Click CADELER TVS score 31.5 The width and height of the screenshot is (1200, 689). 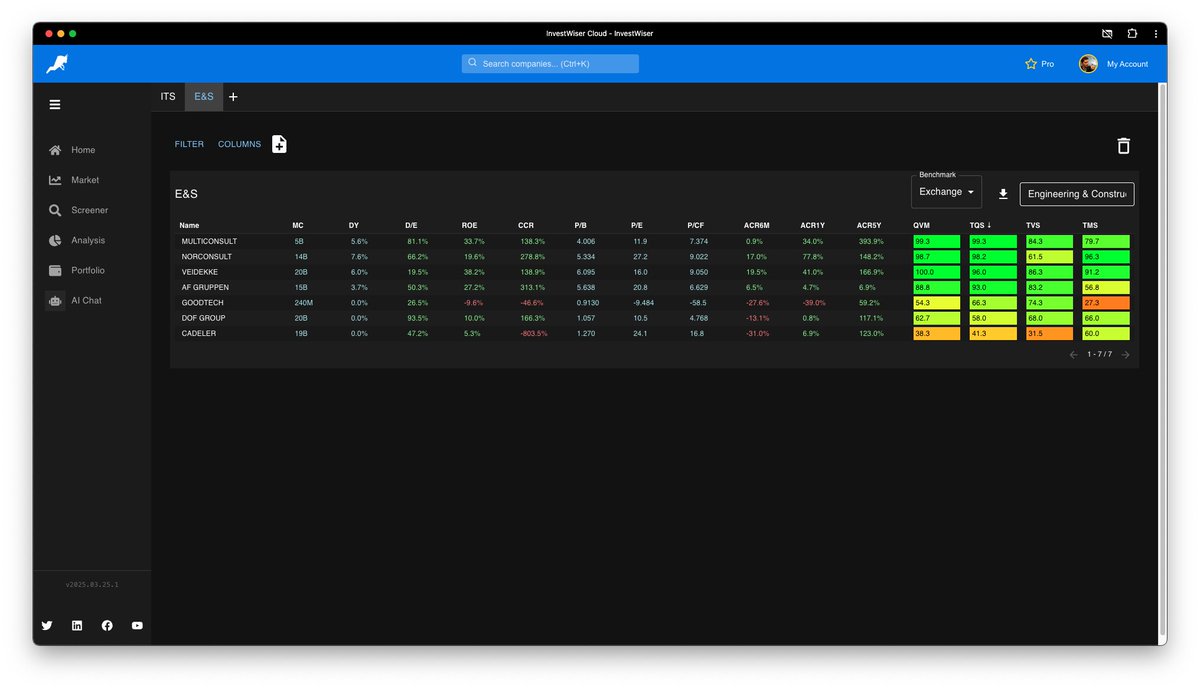[1049, 333]
